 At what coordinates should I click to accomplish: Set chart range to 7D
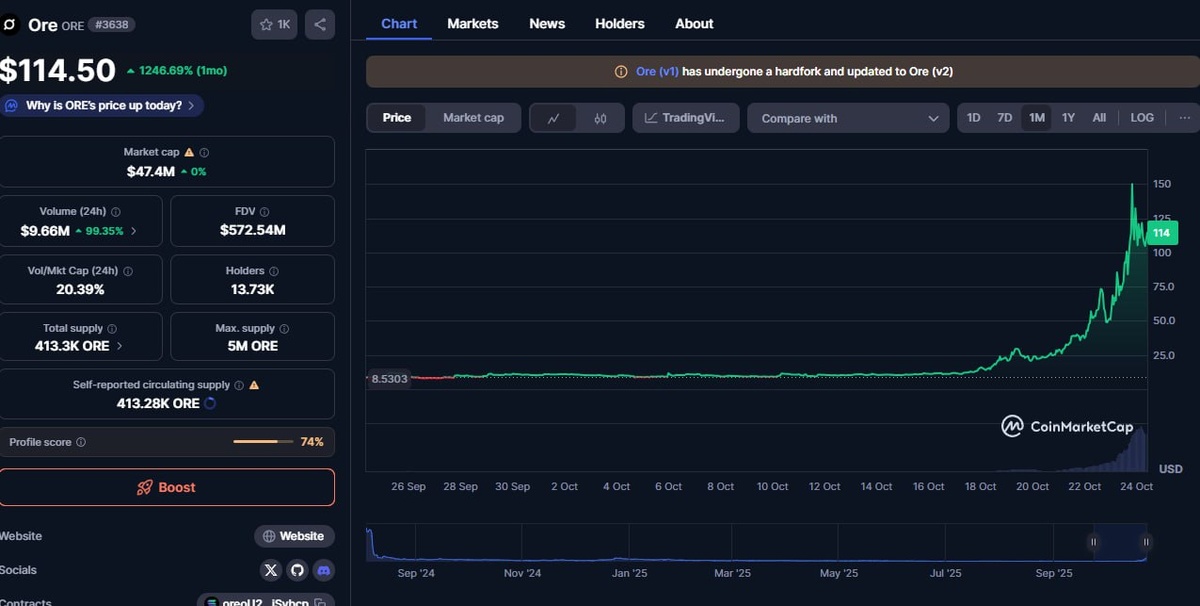[x=1005, y=118]
